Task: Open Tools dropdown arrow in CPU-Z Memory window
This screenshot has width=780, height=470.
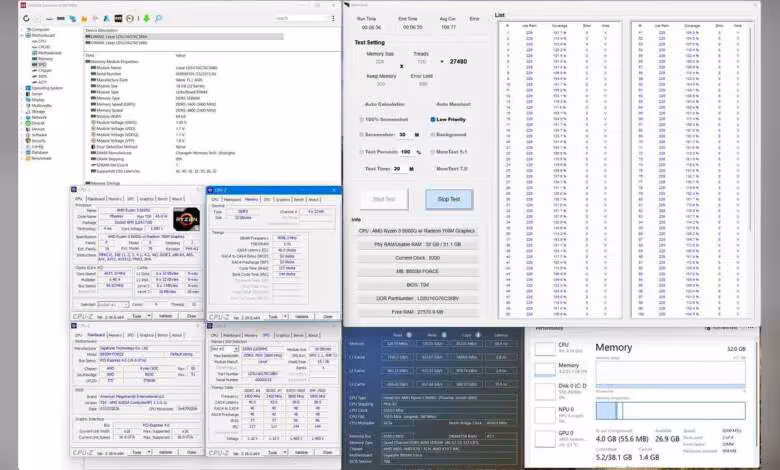Action: pyautogui.click(x=286, y=317)
